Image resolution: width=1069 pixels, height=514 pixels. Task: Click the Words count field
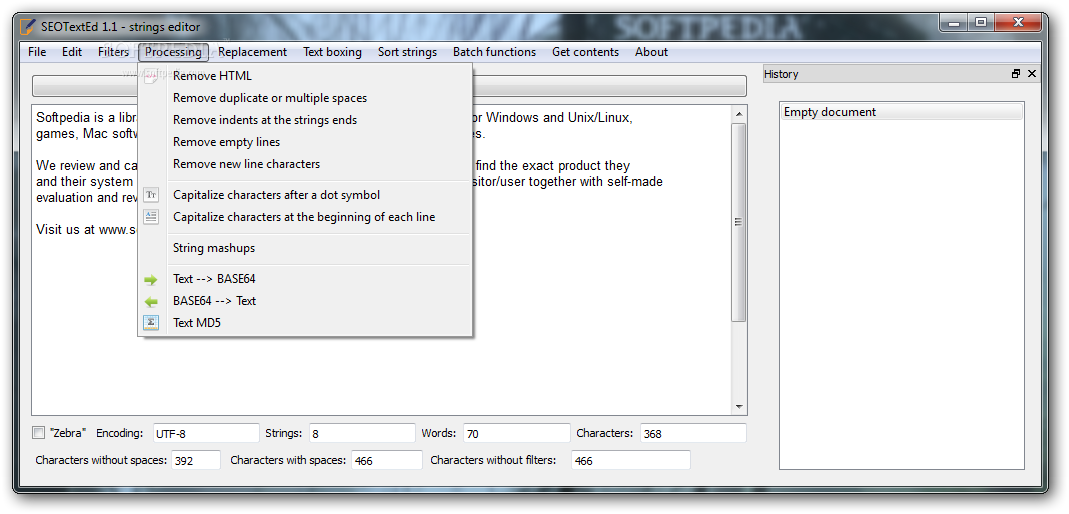coord(517,433)
